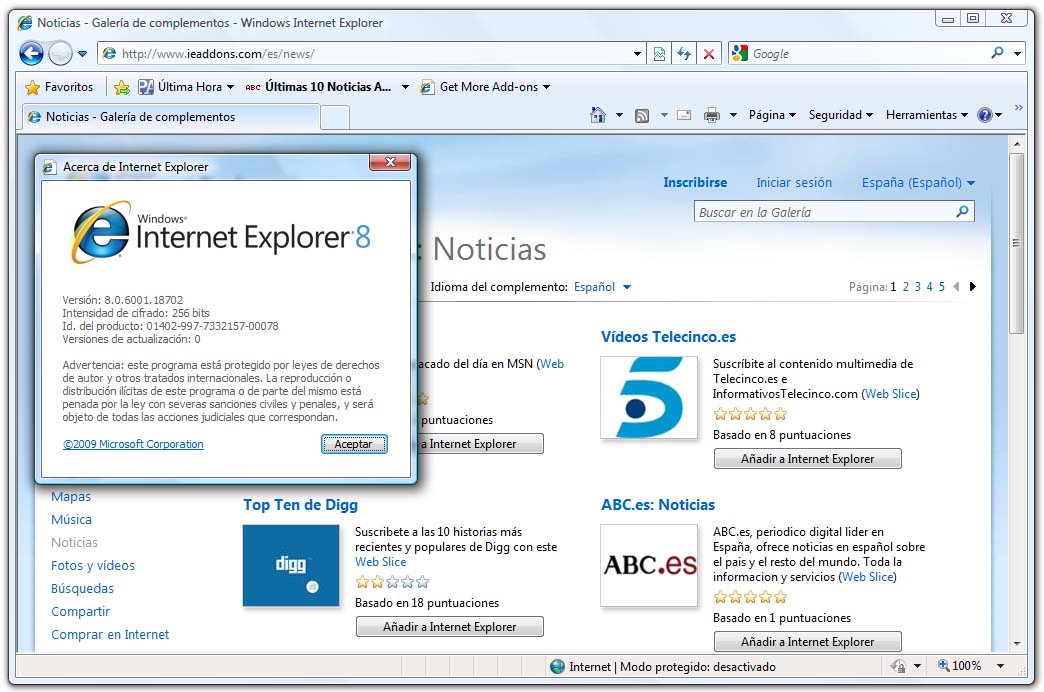1044x692 pixels.
Task: Open Mapas category in sidebar
Action: tap(71, 496)
